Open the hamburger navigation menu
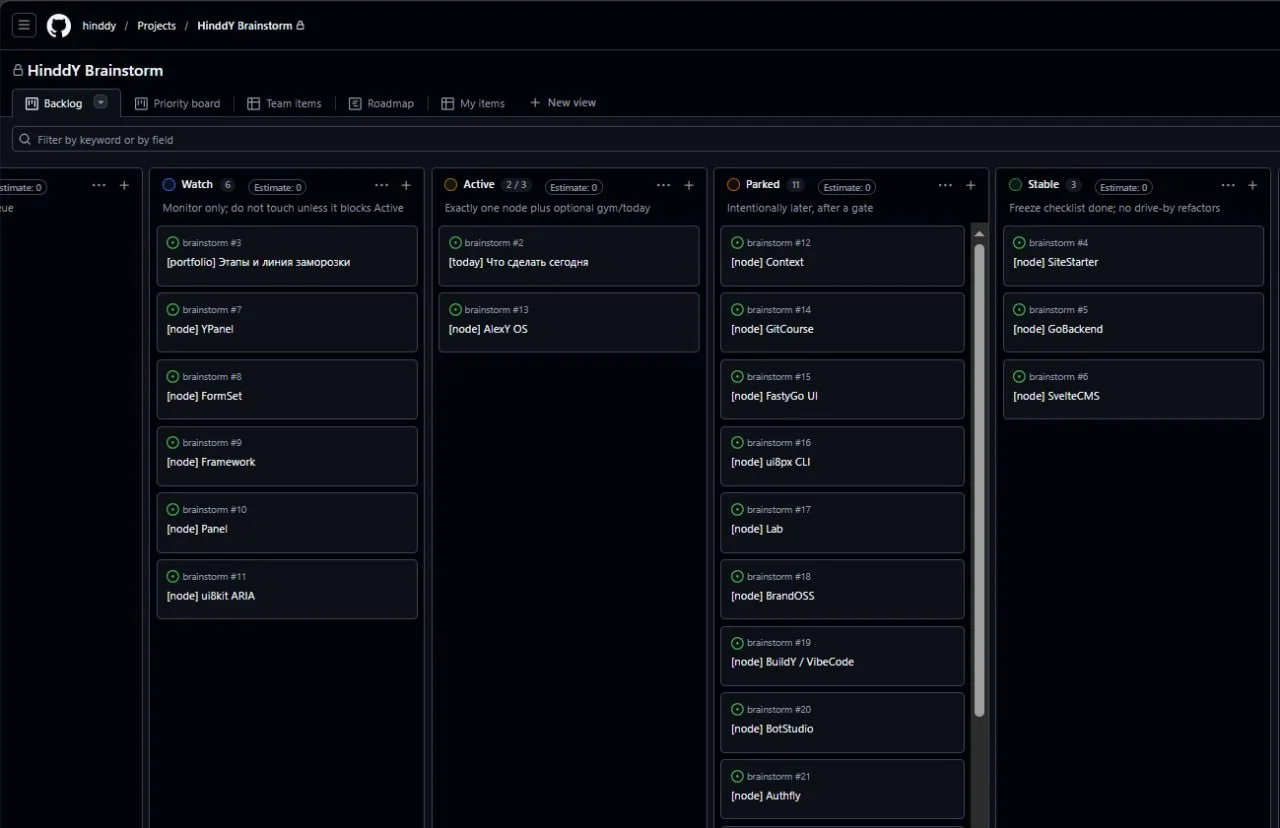 click(x=25, y=25)
